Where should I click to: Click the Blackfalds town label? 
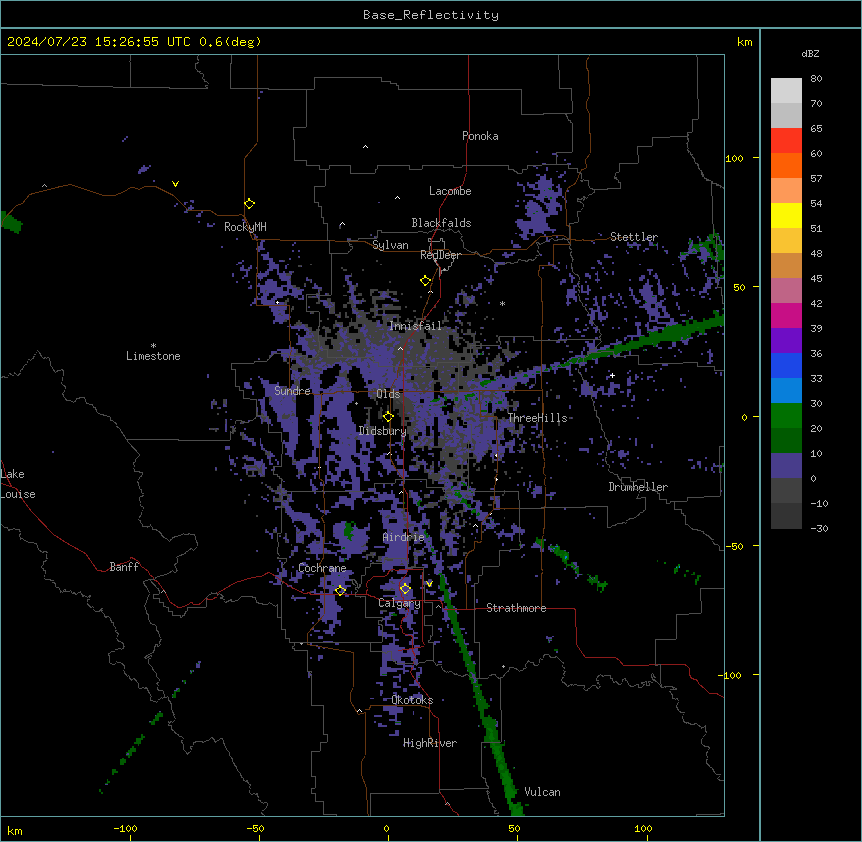(x=441, y=223)
